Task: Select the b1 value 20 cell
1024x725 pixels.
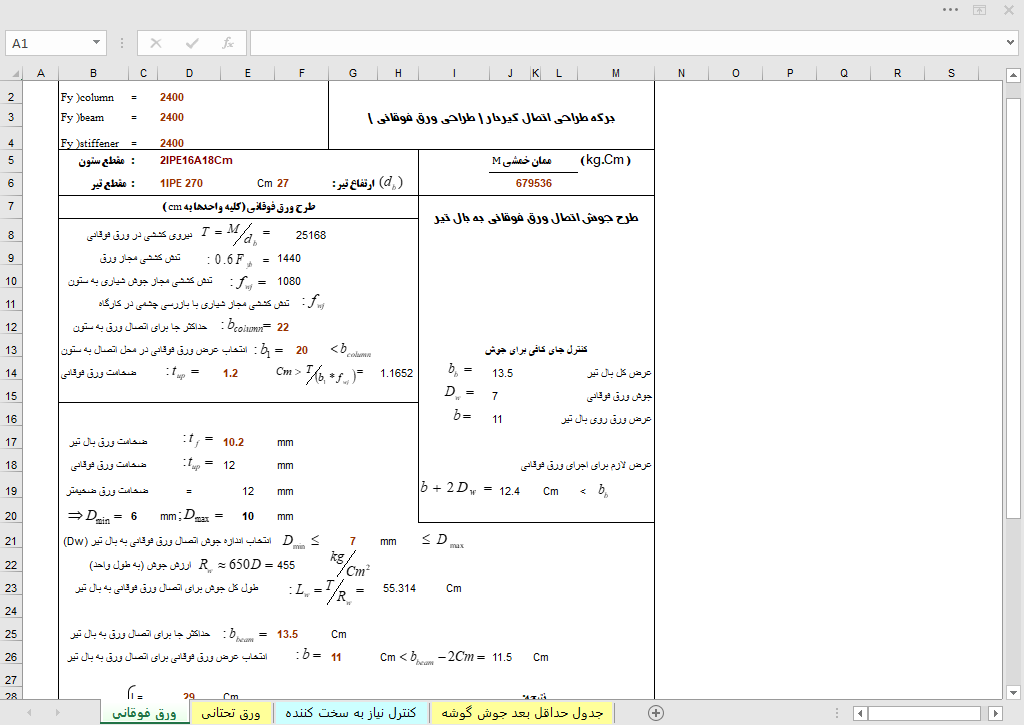Action: pos(302,350)
